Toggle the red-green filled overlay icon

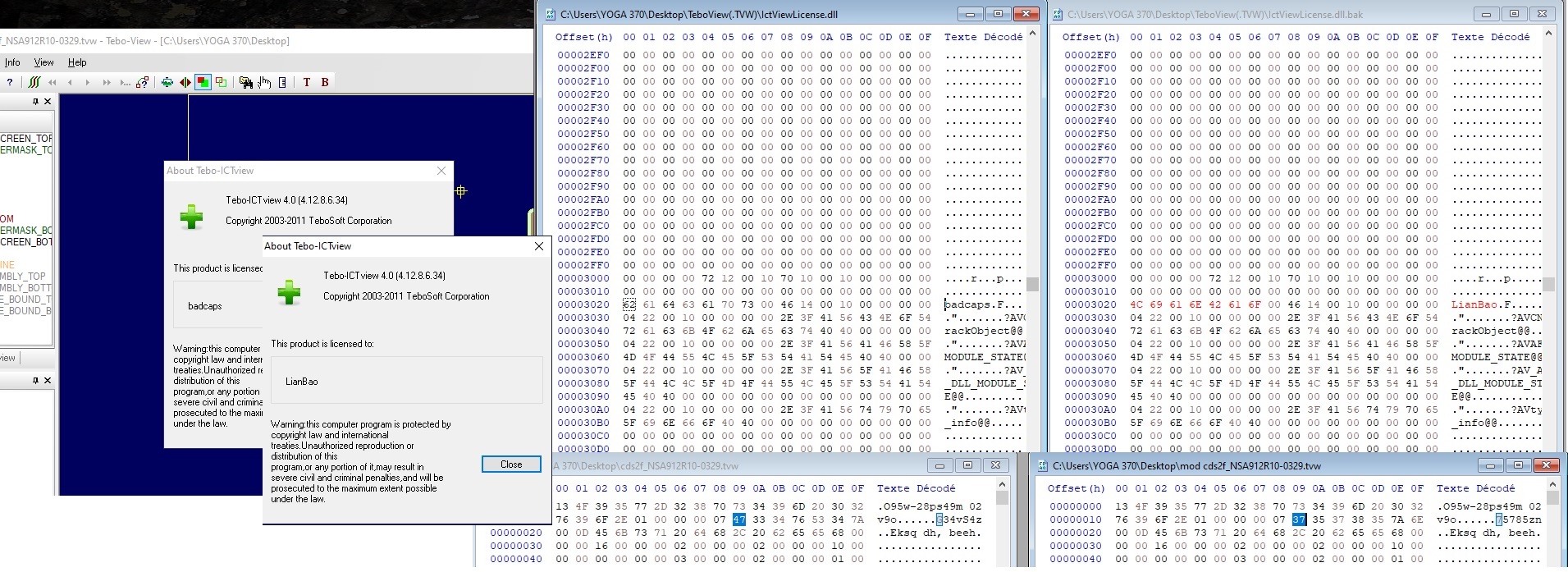[203, 82]
